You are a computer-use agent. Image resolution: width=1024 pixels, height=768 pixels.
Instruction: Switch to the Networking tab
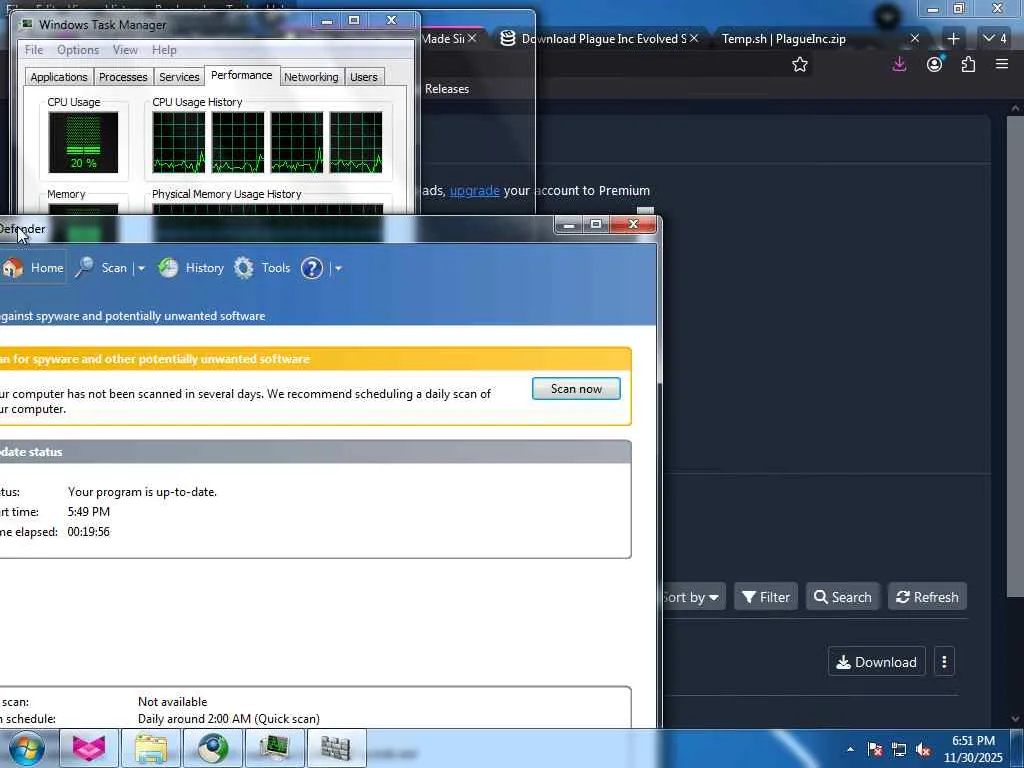(311, 77)
